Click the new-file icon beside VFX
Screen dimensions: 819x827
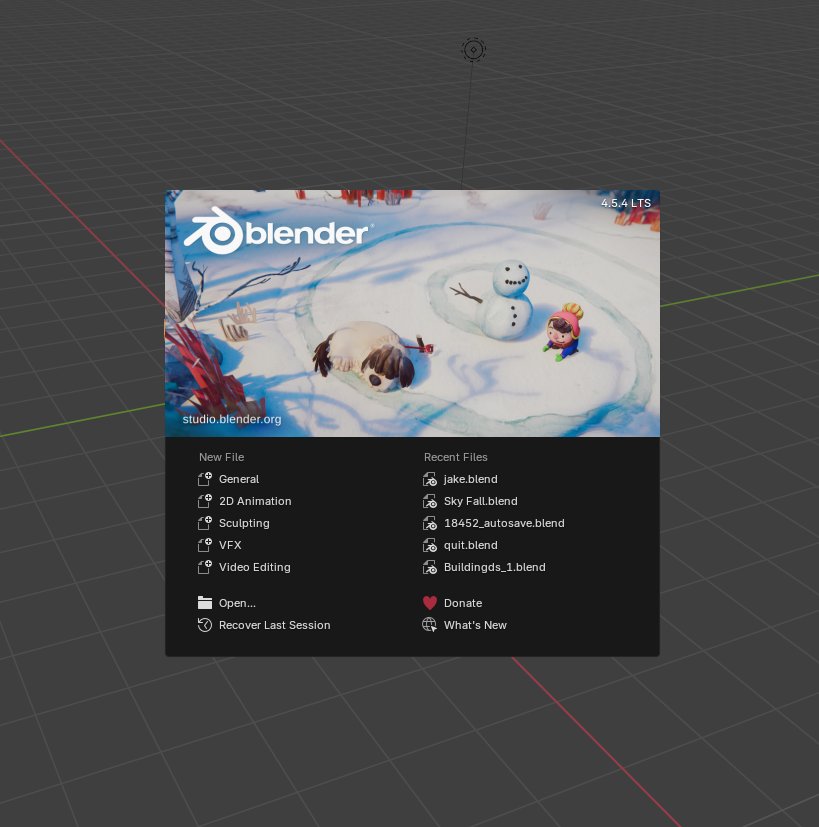tap(205, 545)
